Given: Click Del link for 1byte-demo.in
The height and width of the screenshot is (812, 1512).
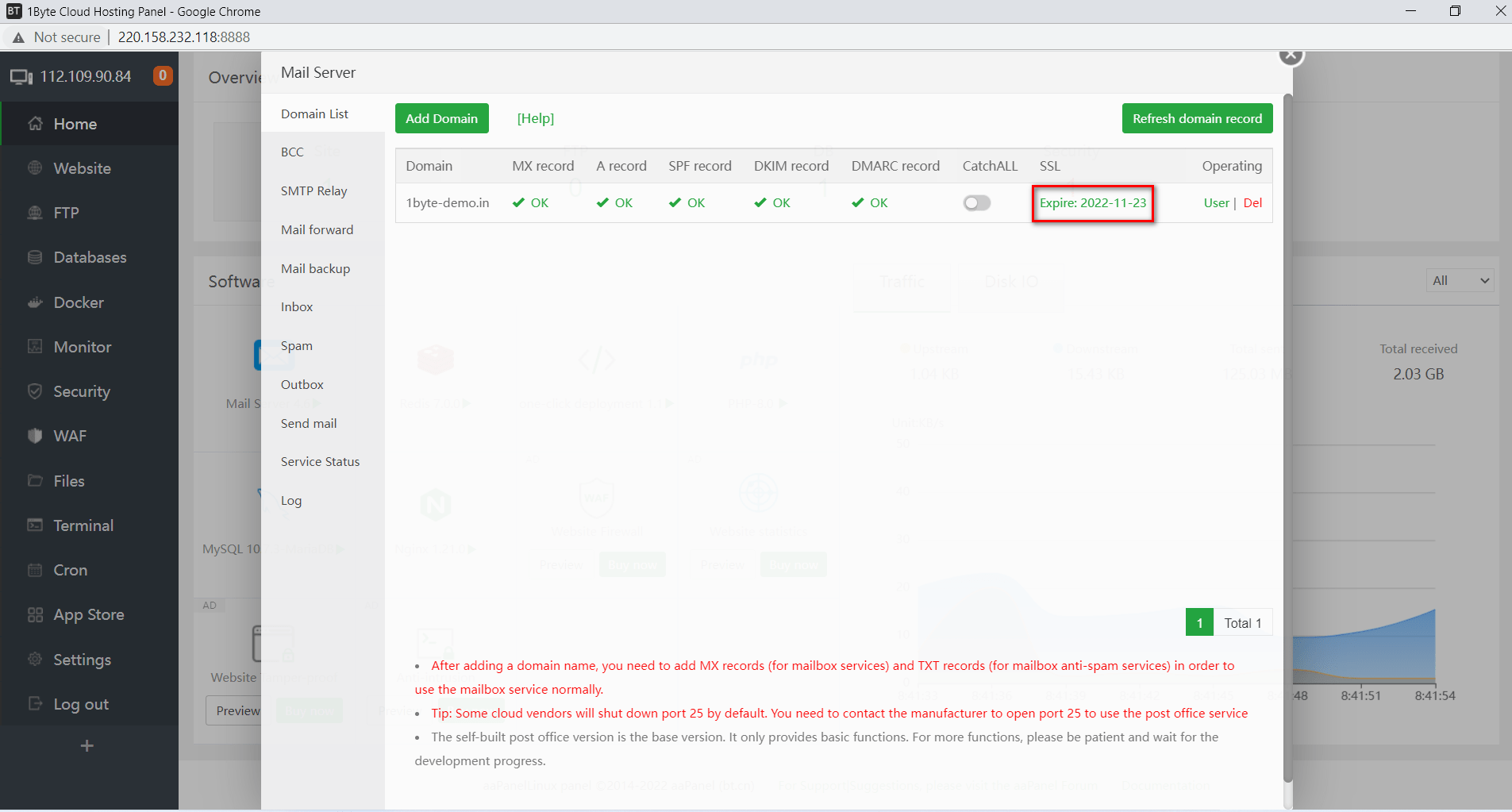Looking at the screenshot, I should click(x=1252, y=203).
